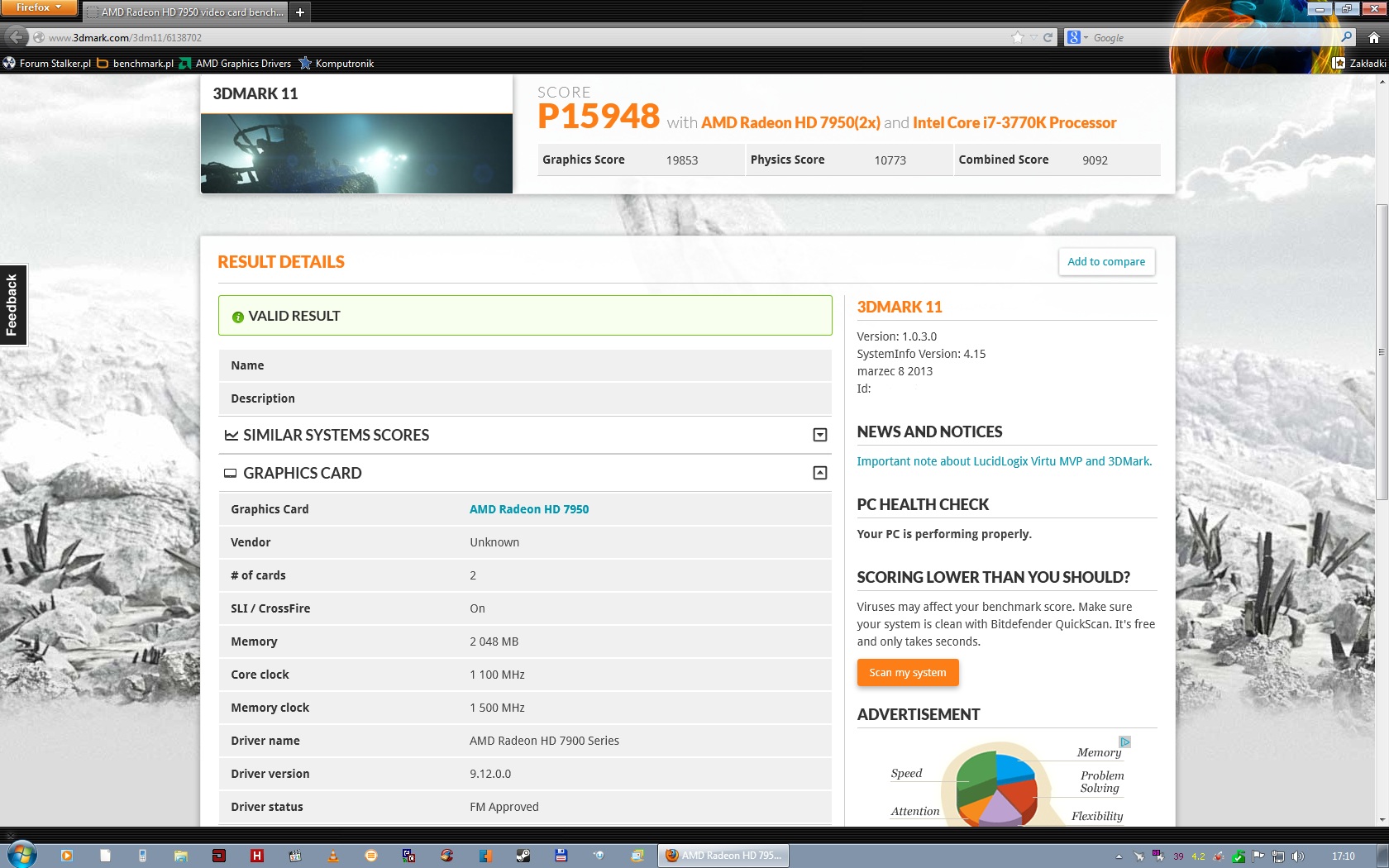Viewport: 1389px width, 868px height.
Task: Open the dark red square taskbar app
Action: [219, 856]
